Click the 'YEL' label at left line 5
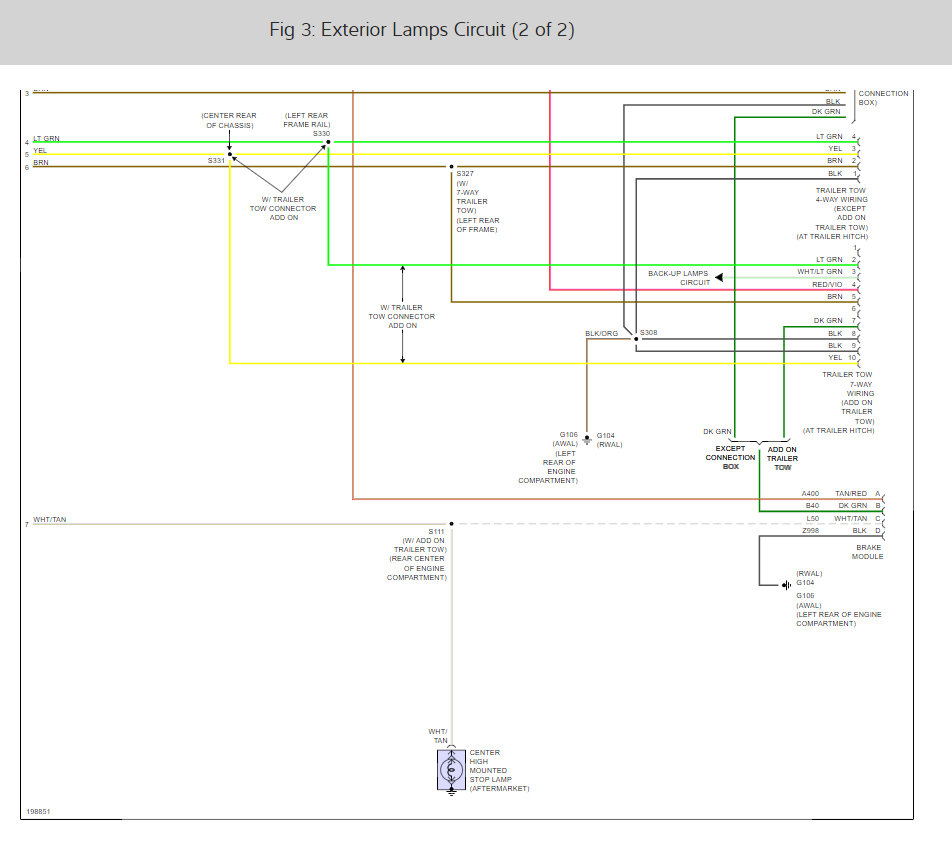 40,151
